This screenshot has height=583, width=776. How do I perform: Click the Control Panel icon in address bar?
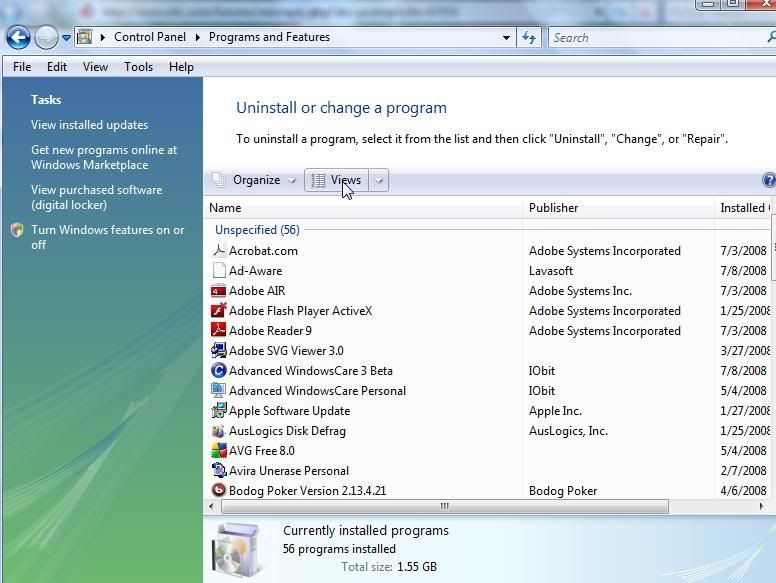pos(85,37)
